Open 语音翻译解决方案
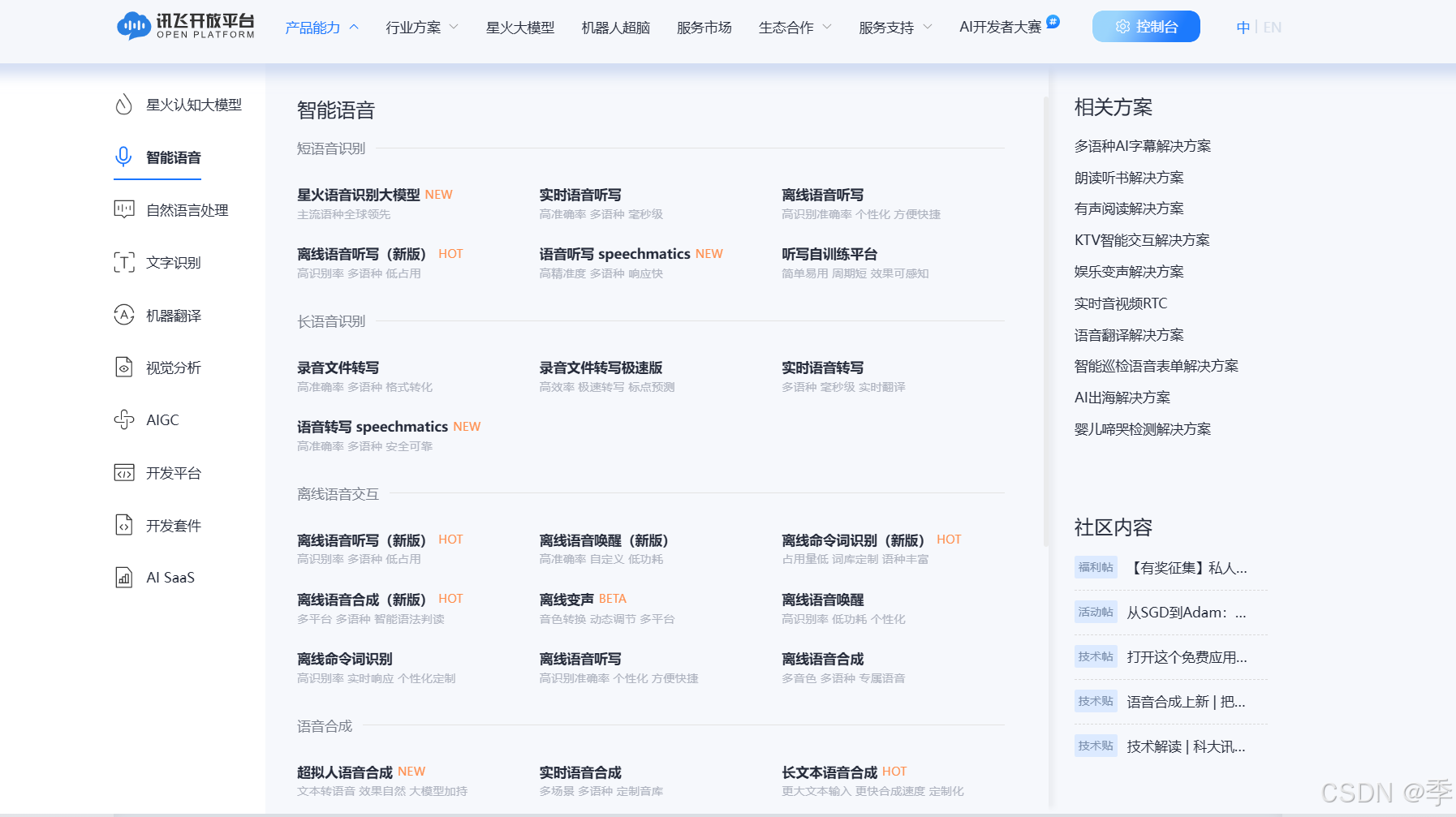 (1129, 335)
